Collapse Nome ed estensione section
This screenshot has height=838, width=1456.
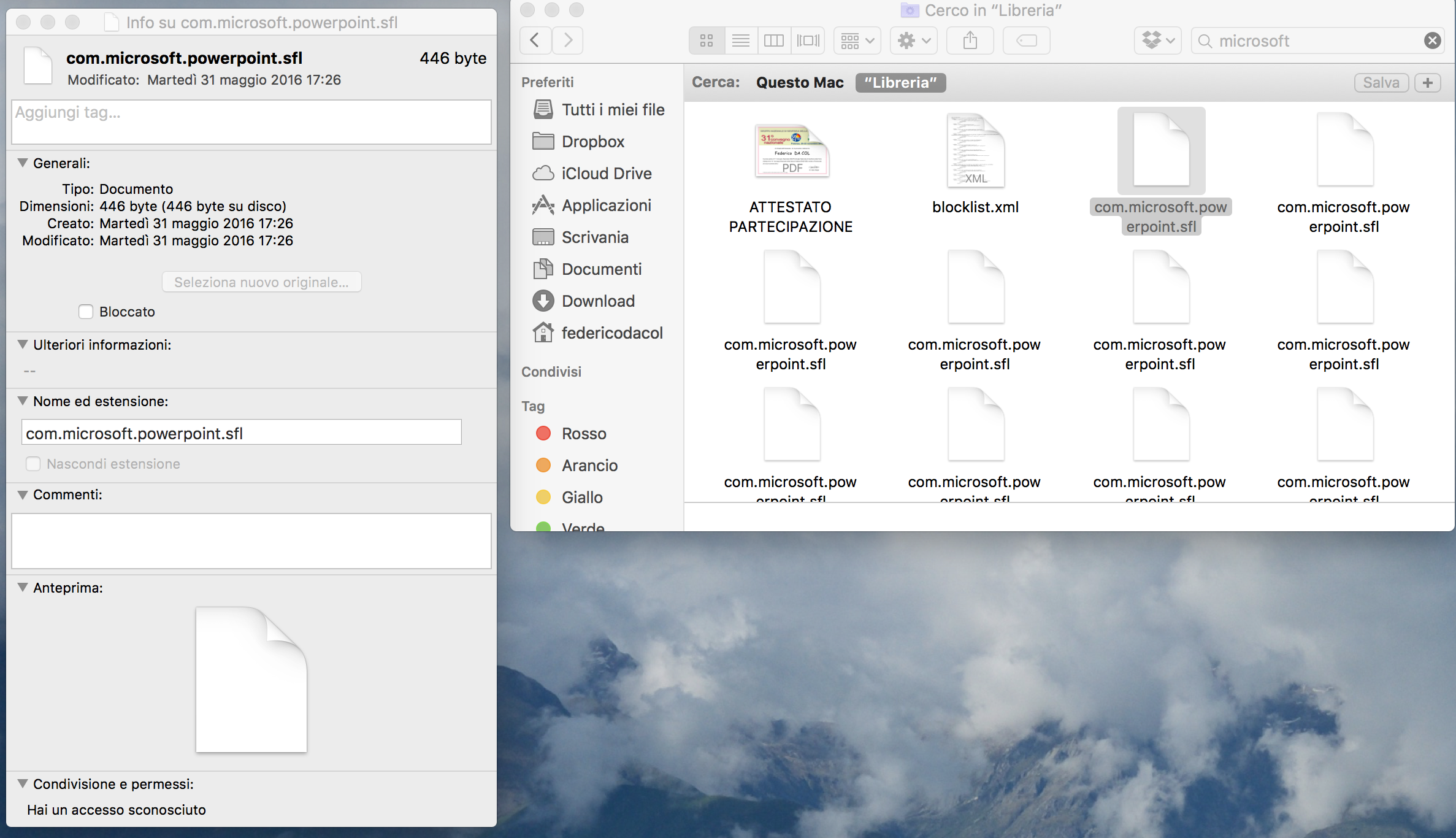23,401
